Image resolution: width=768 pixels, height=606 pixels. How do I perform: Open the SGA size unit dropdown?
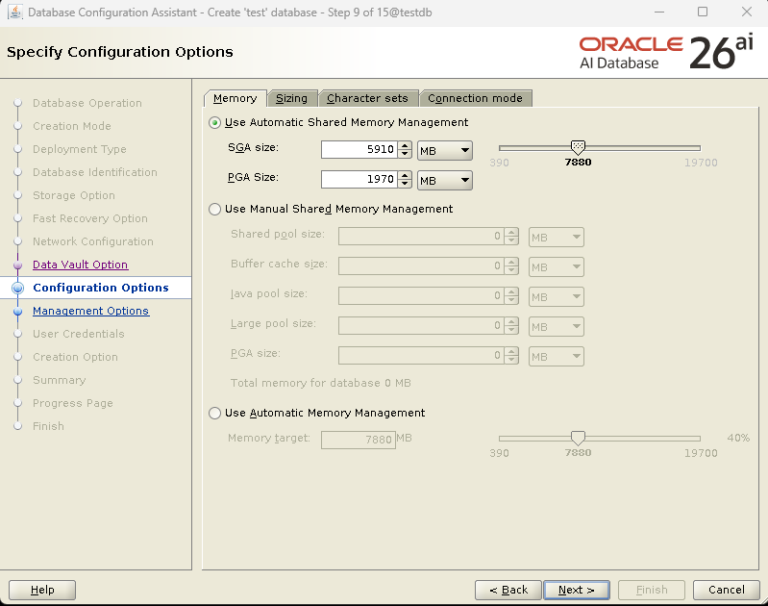pos(445,151)
